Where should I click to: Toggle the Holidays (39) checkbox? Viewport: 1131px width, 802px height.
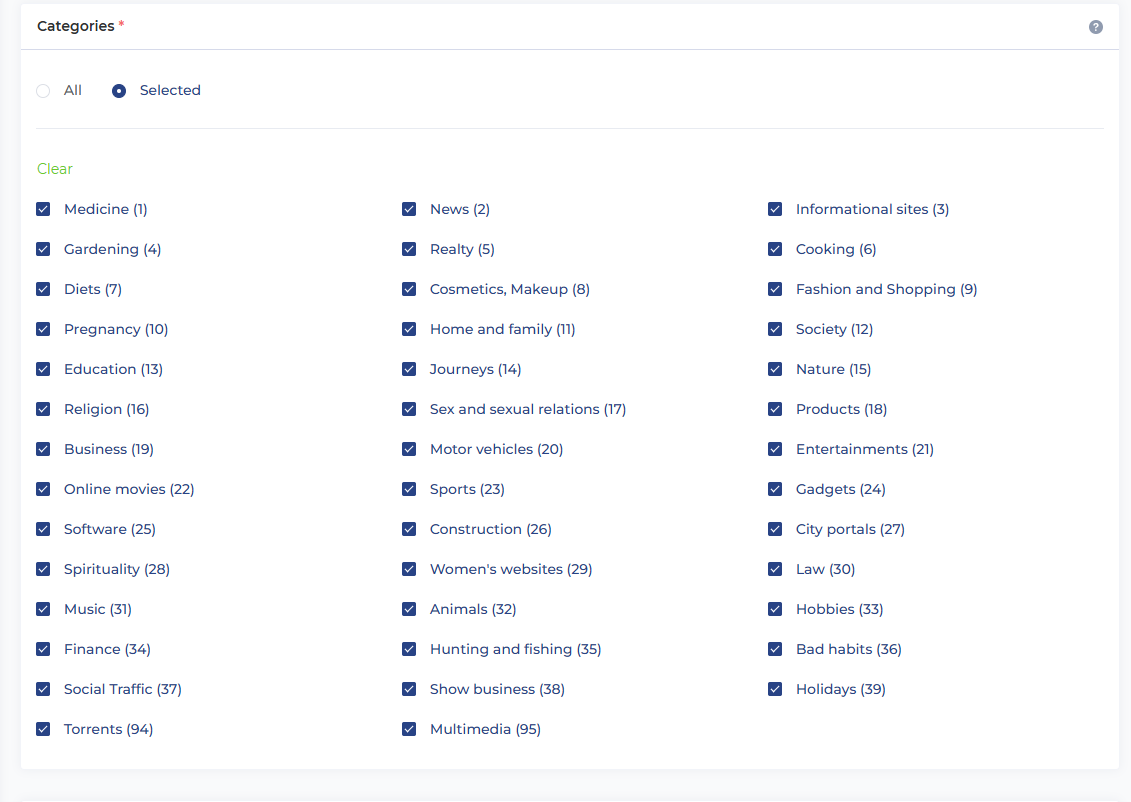(x=775, y=689)
